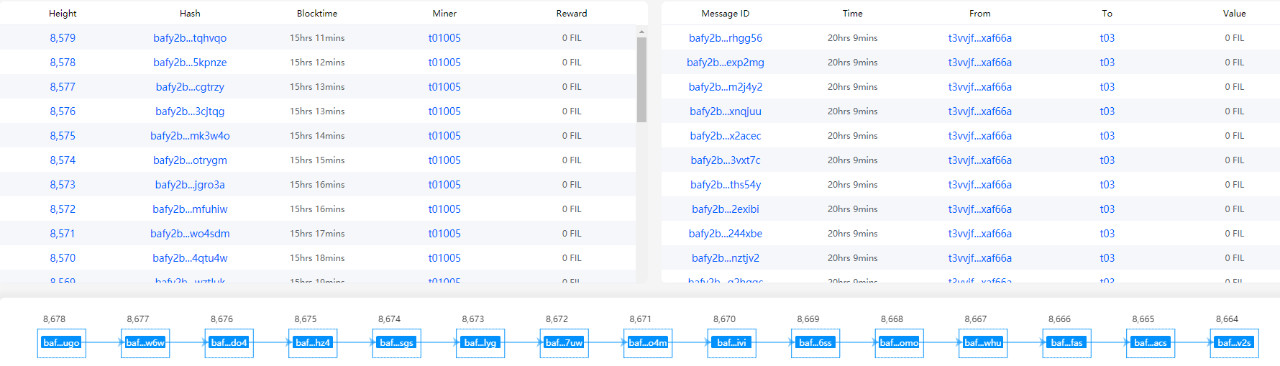Open recipient t03 in bafy2b...nztjv2 row

click(1107, 258)
